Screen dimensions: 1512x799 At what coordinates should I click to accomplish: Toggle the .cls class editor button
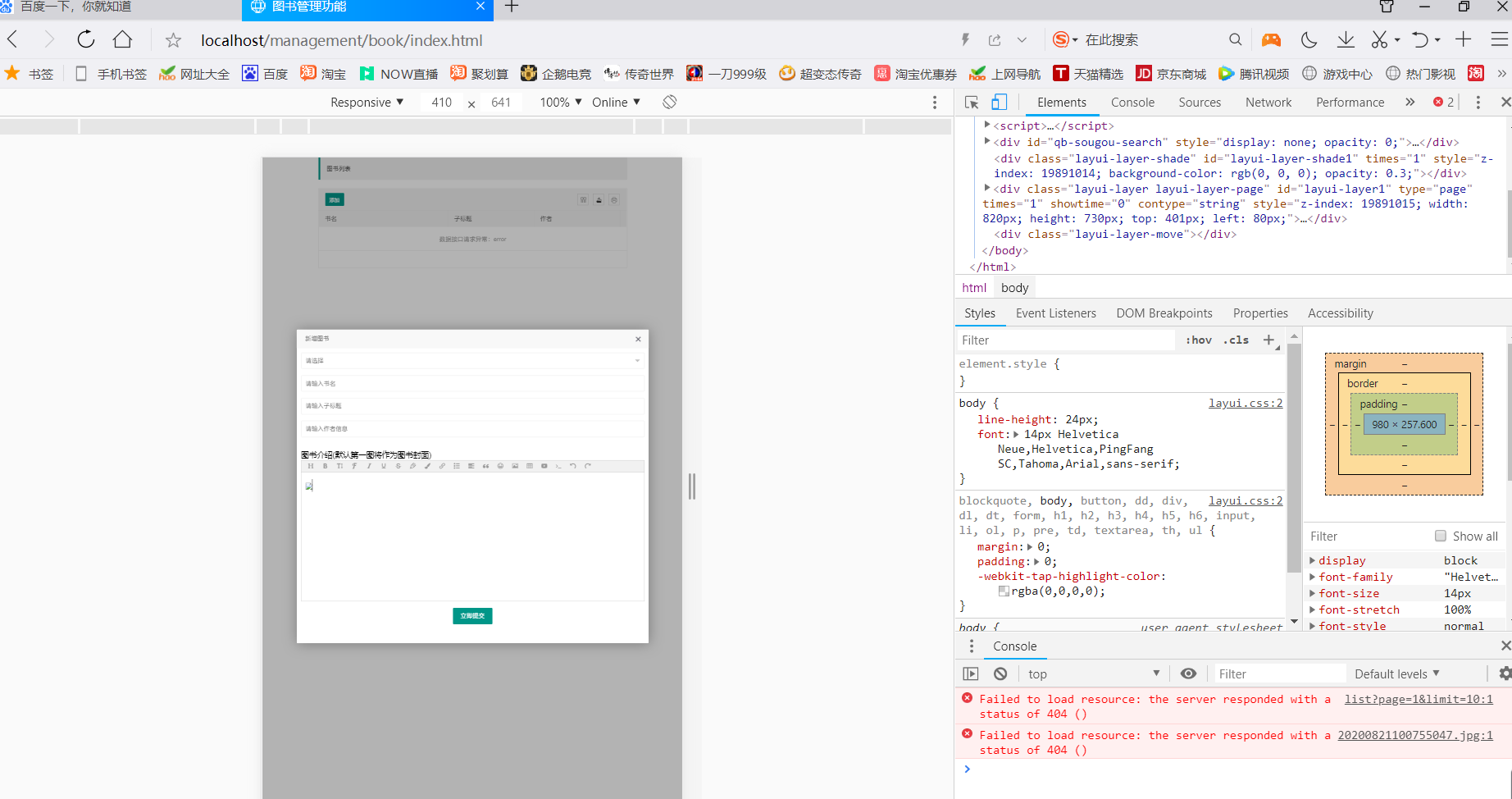tap(1236, 340)
